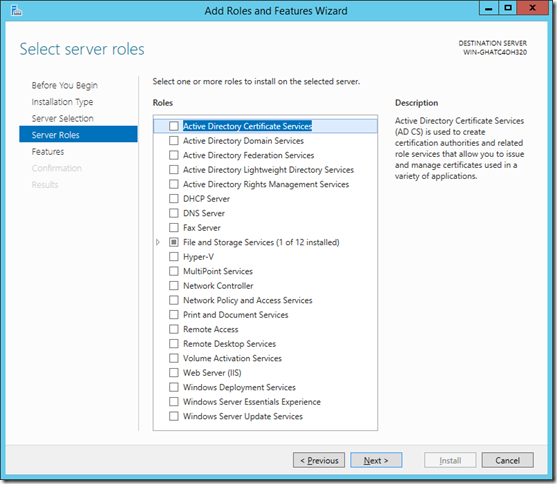Check Windows Server Essentials Experience checkbox
The image size is (557, 484).
(x=174, y=402)
